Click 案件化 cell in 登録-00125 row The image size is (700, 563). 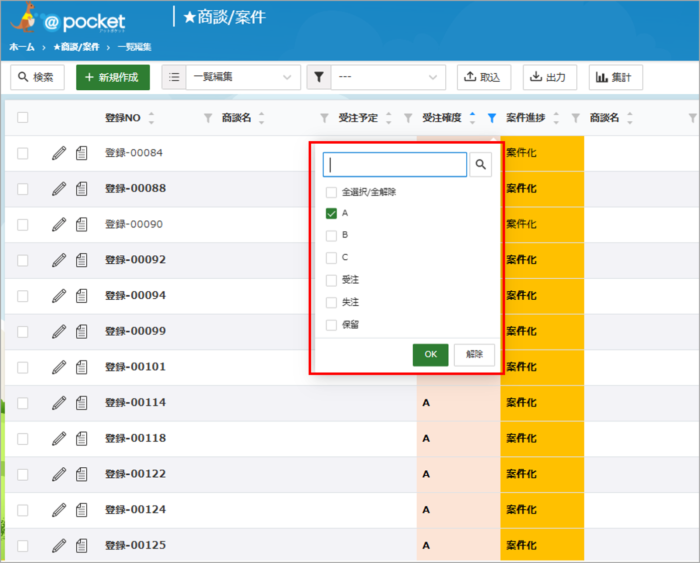pos(542,546)
